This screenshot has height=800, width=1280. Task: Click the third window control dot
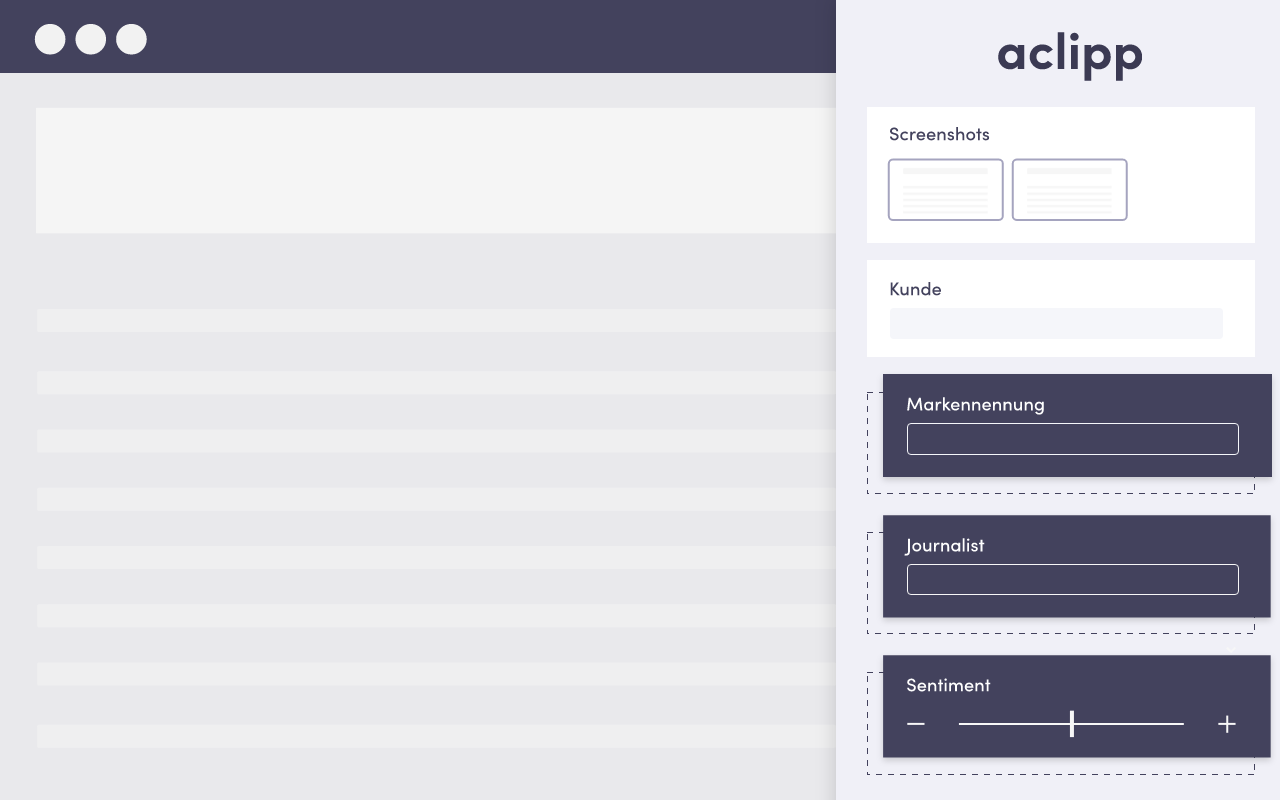[131, 39]
